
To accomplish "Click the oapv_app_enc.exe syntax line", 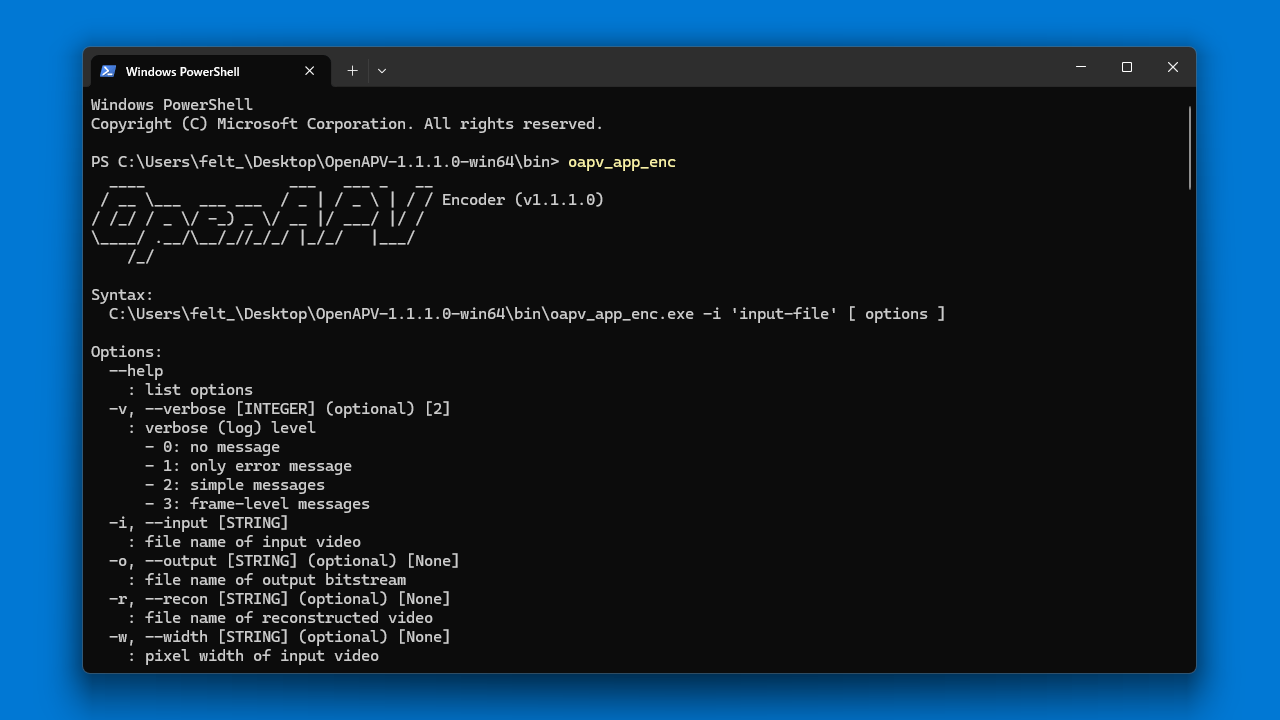I will coord(527,314).
